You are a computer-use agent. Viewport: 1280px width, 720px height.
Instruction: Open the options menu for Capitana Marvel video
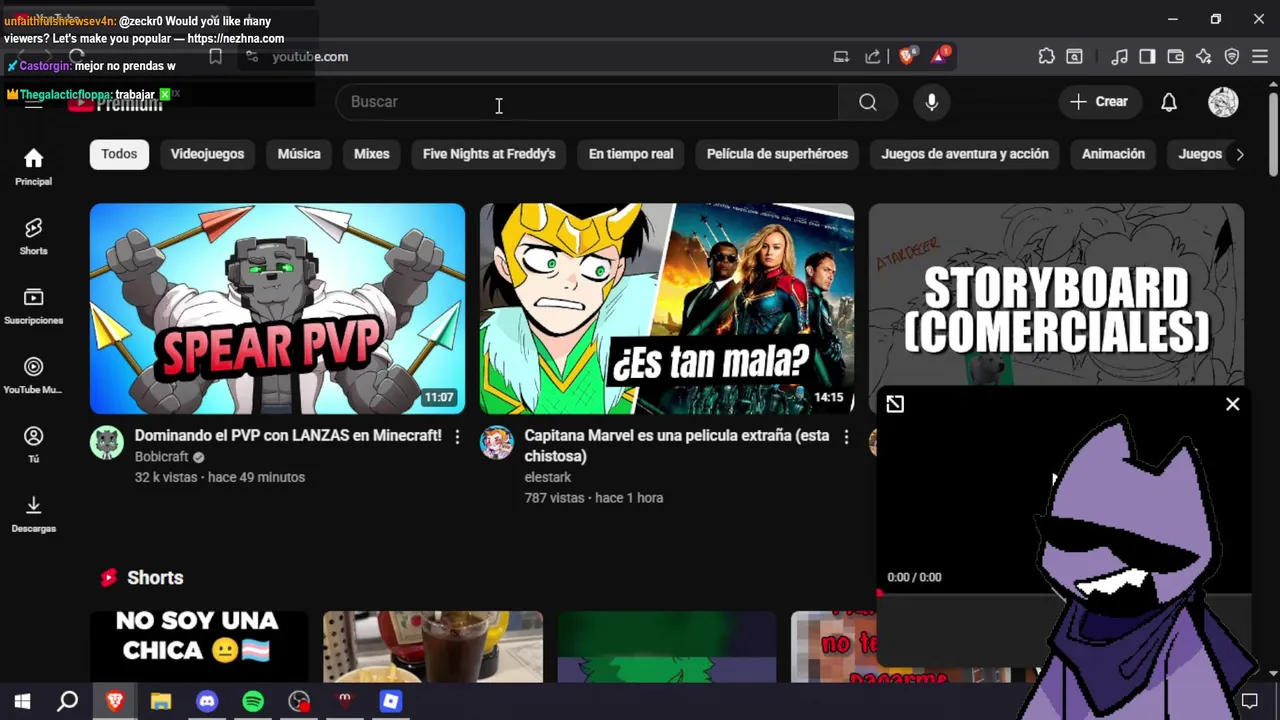pos(846,437)
